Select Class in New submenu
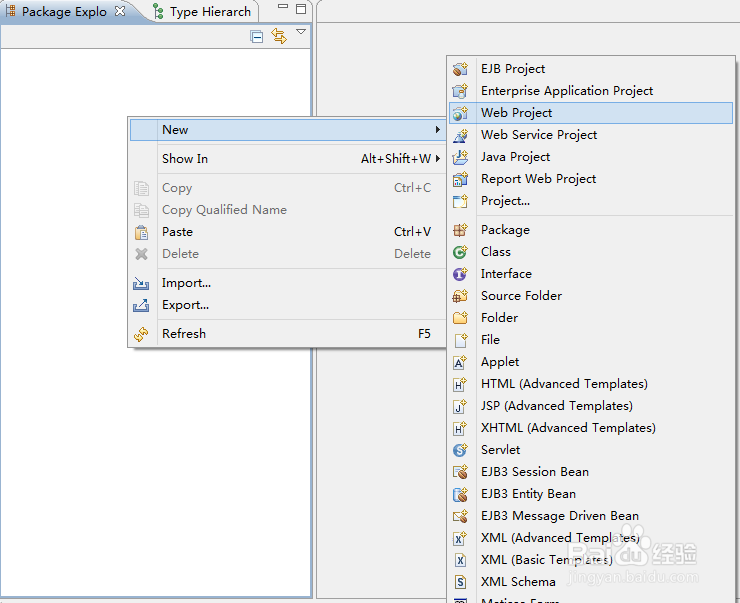 (591, 252)
